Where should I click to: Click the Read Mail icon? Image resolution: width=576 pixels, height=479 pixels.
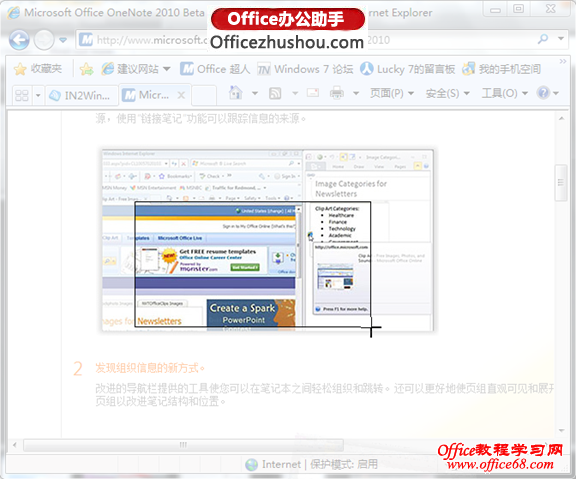[313, 93]
